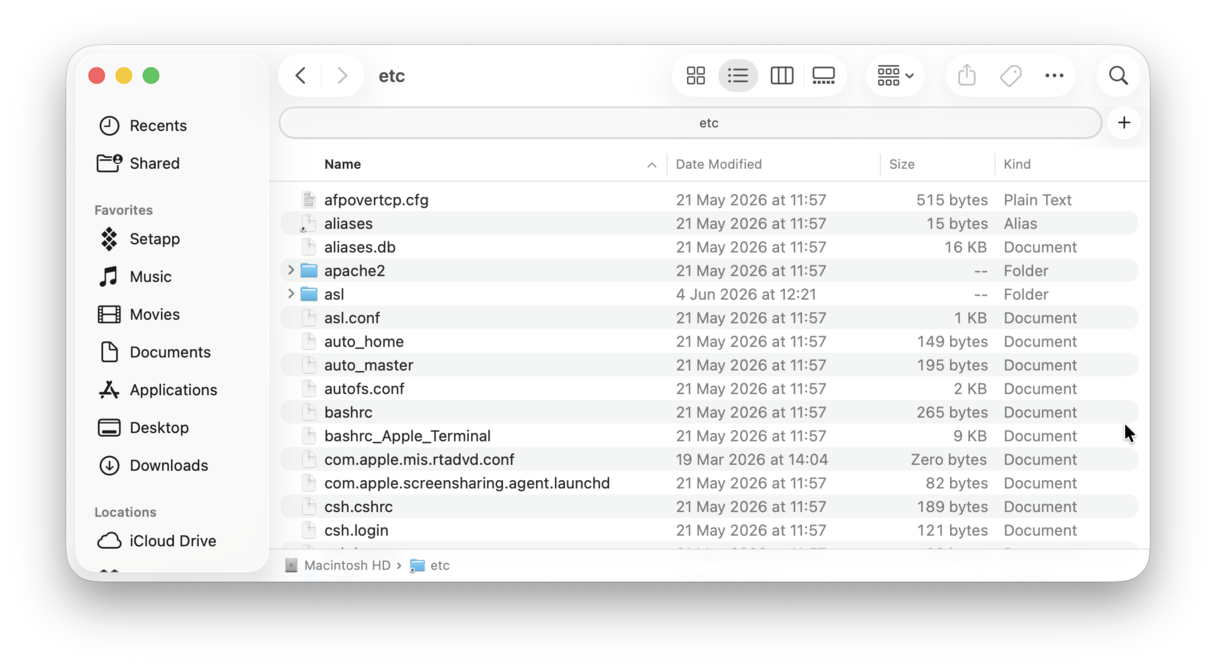Viewport: 1216px width, 669px height.
Task: Sort by Kind column header
Action: (x=1017, y=164)
